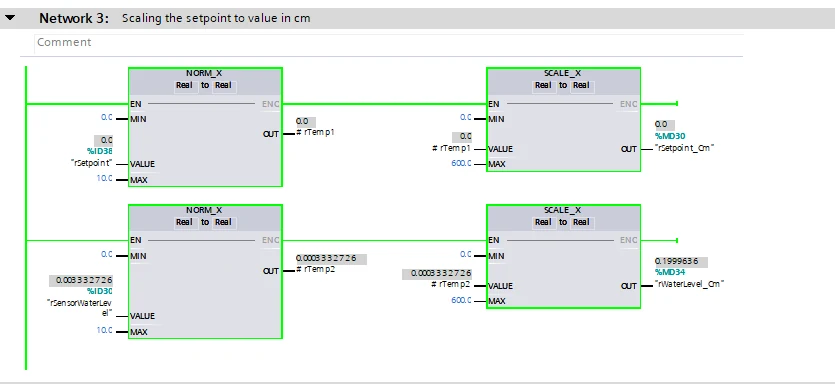
Task: Click the #rTemp1 output of top NORM_X
Action: click(315, 132)
